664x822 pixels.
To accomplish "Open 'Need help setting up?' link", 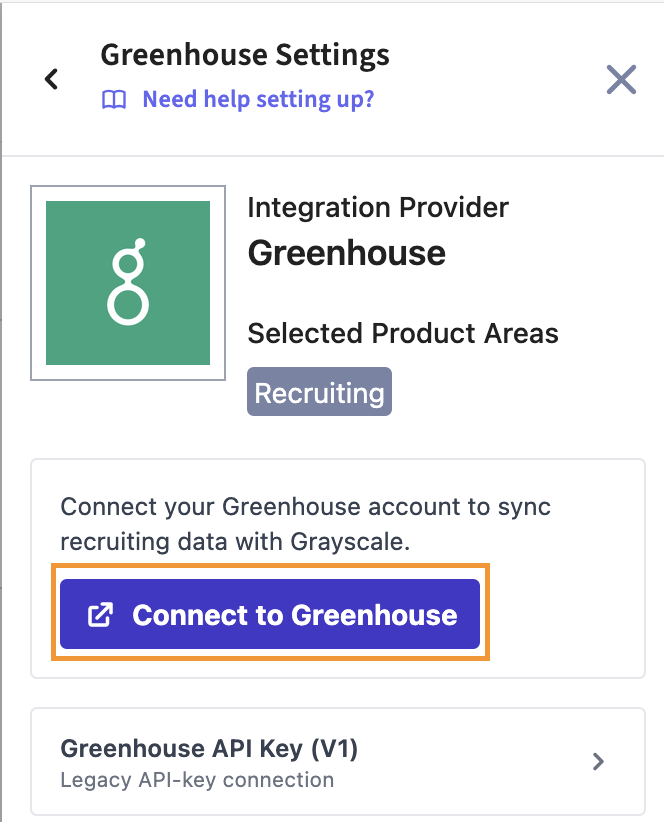I will point(258,99).
